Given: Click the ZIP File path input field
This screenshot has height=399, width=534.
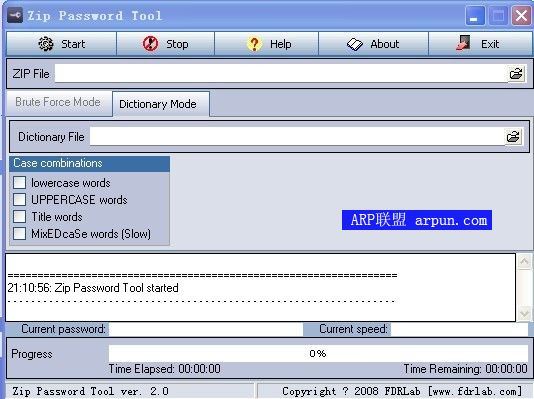Looking at the screenshot, I should tap(281, 74).
